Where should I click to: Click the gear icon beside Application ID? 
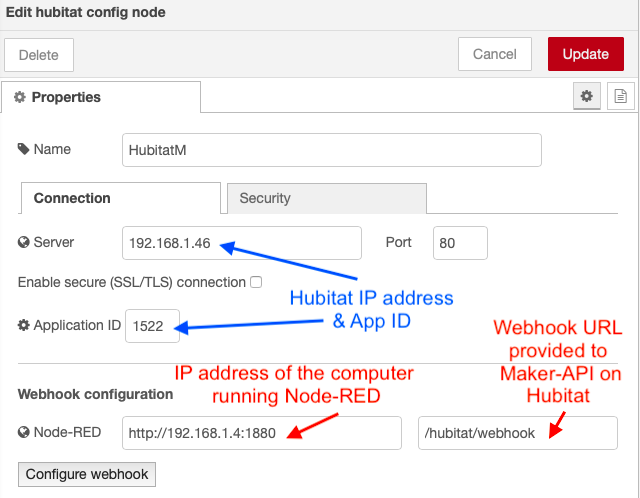24,325
